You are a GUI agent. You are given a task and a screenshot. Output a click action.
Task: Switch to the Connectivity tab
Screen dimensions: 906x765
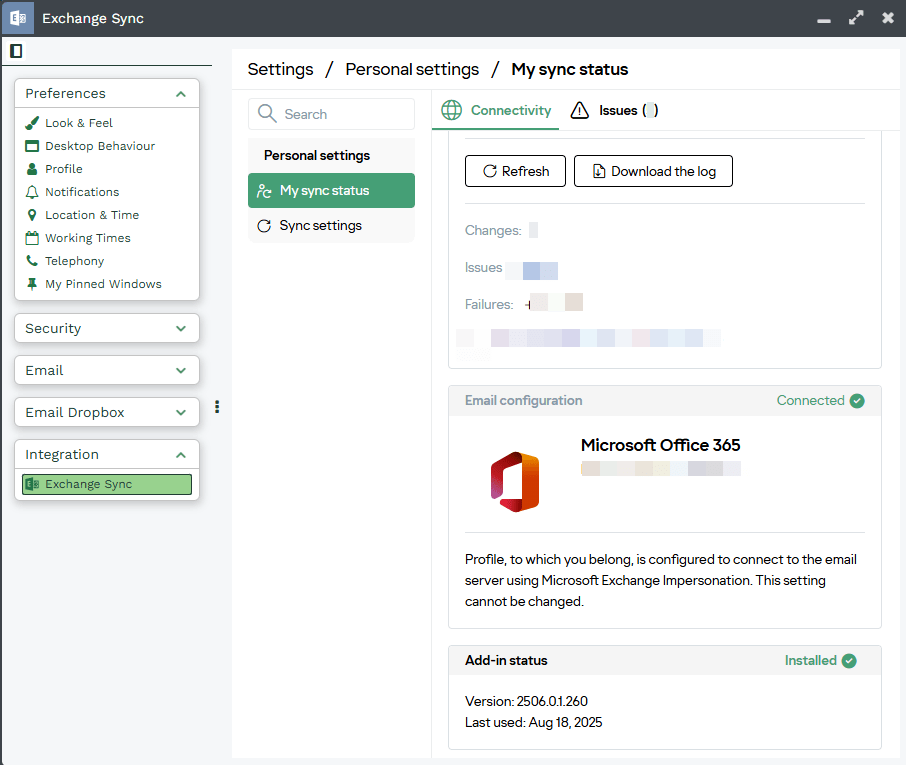[496, 110]
